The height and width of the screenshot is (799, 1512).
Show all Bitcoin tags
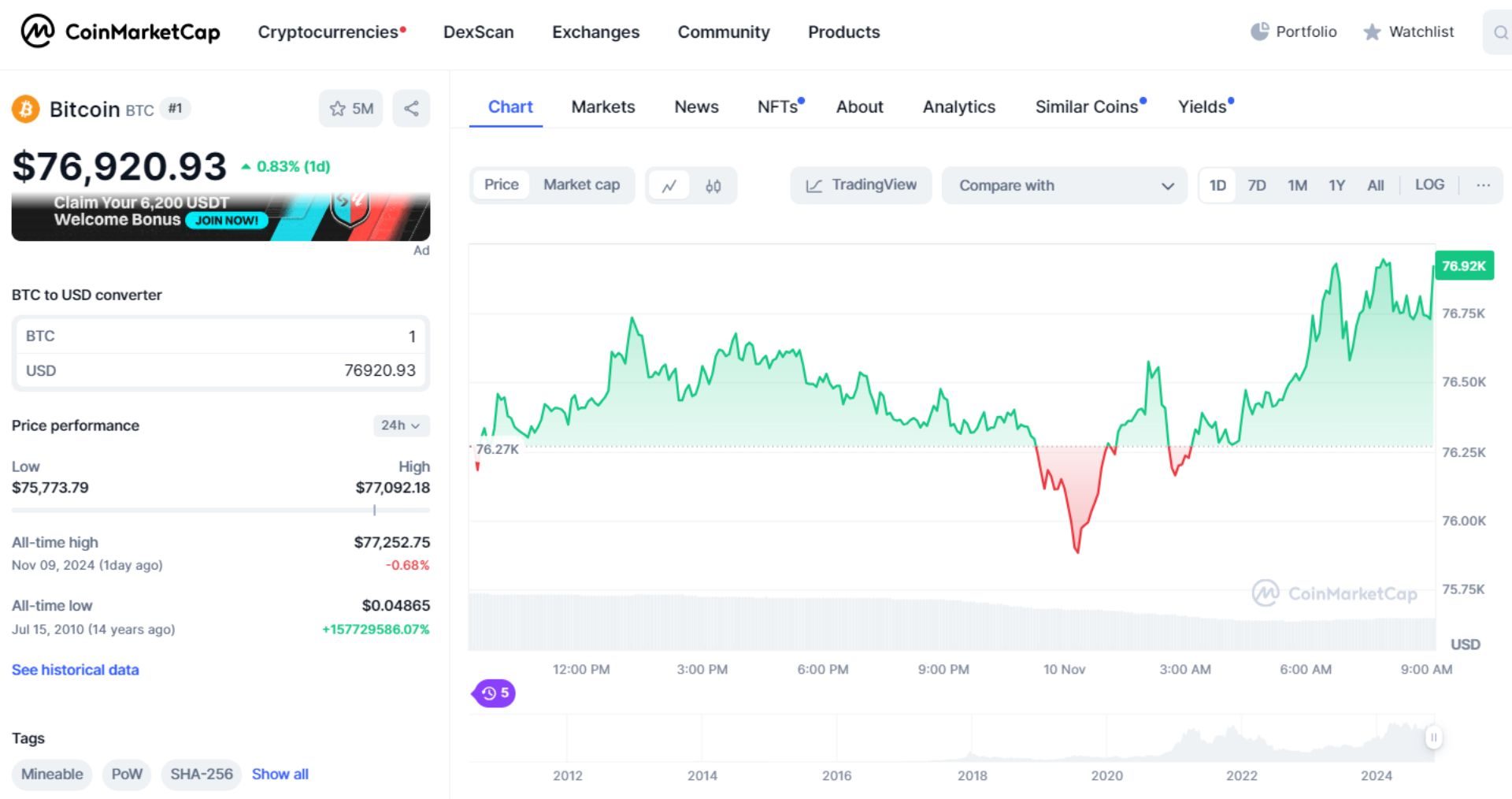[280, 774]
